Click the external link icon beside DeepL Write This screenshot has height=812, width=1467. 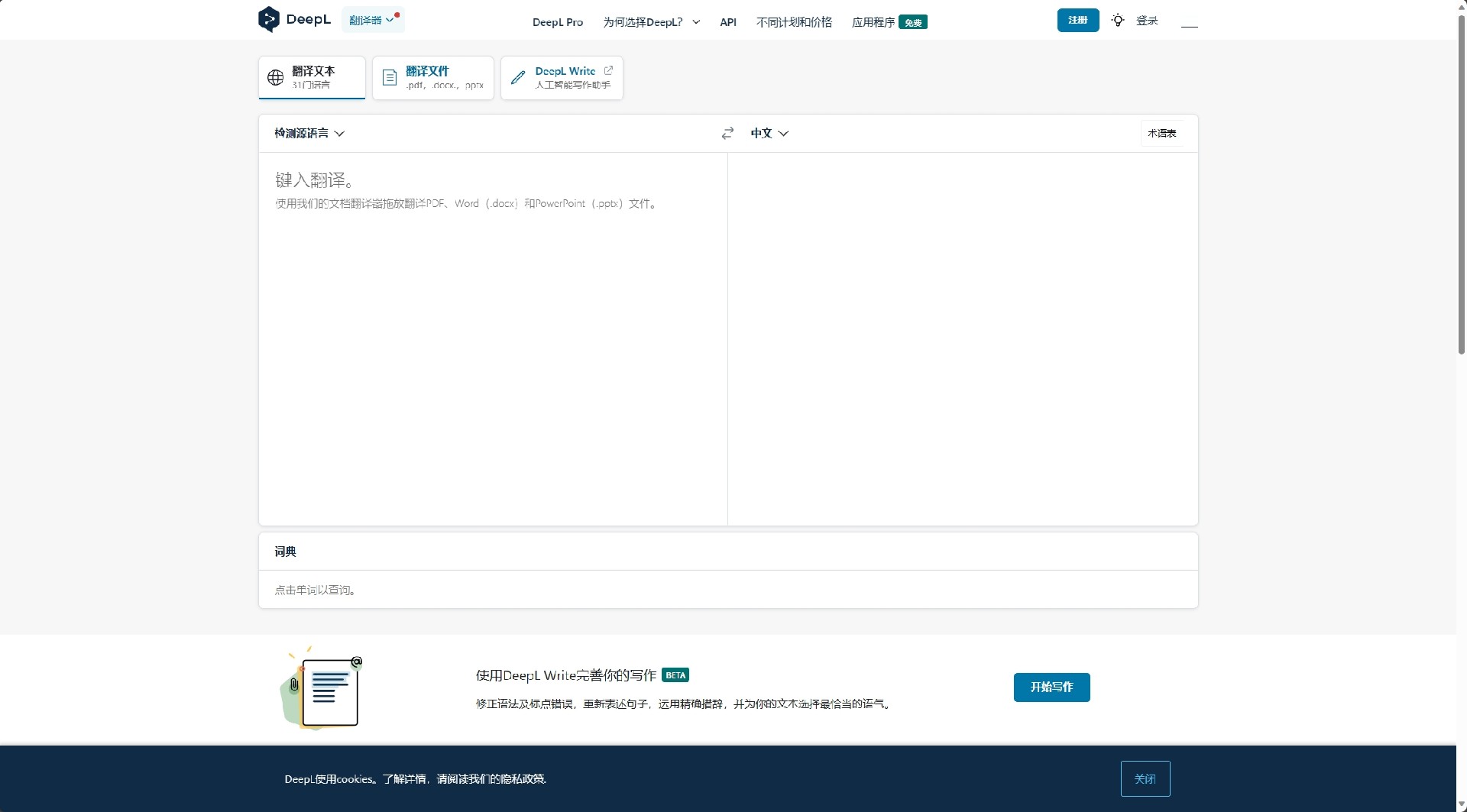click(x=608, y=70)
